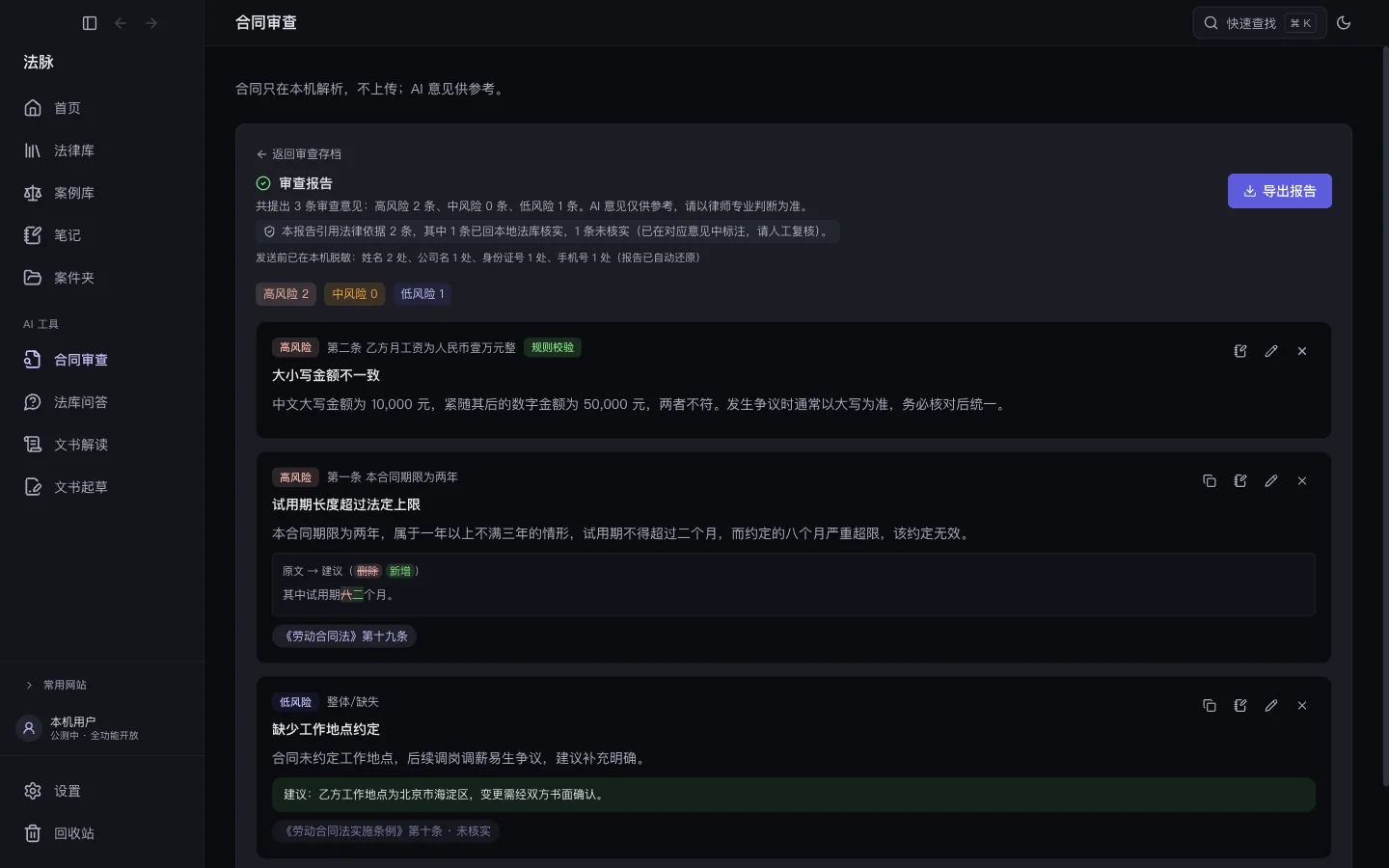Open 法库问答 tool
Viewport: 1389px width, 868px height.
(101, 402)
